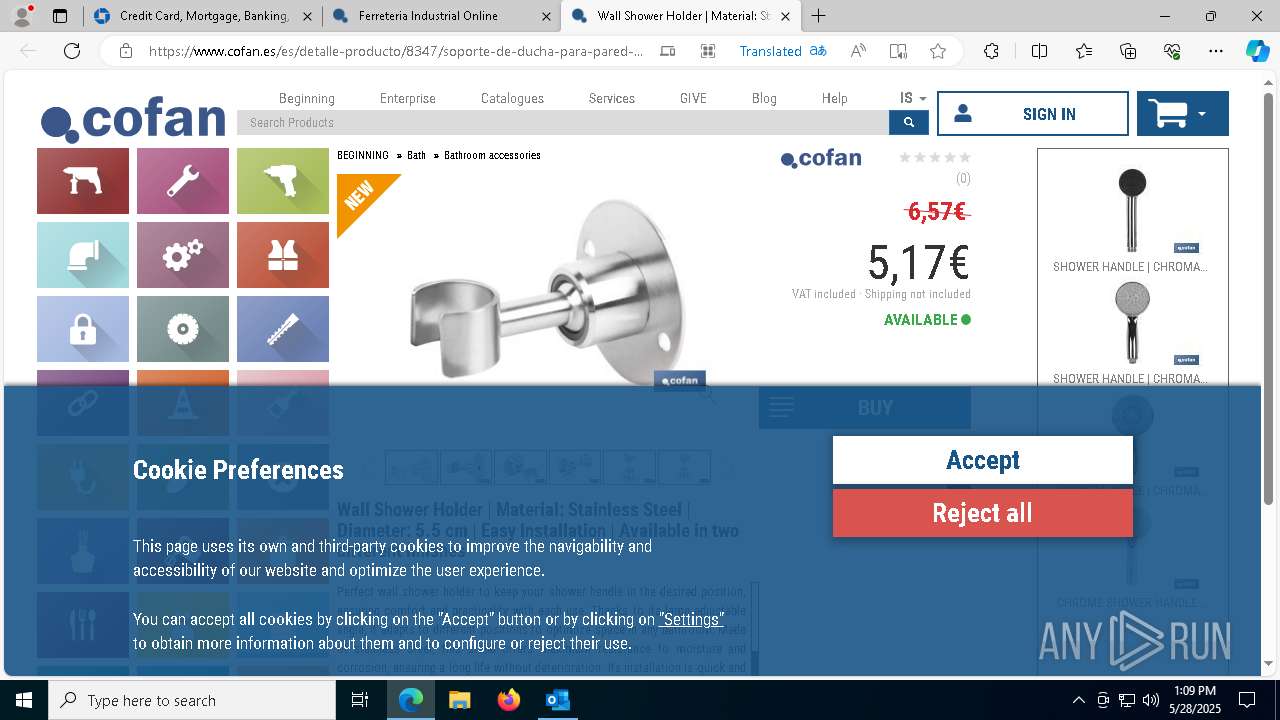Image resolution: width=1280 pixels, height=720 pixels.
Task: Open the padlock category tile
Action: point(83,329)
